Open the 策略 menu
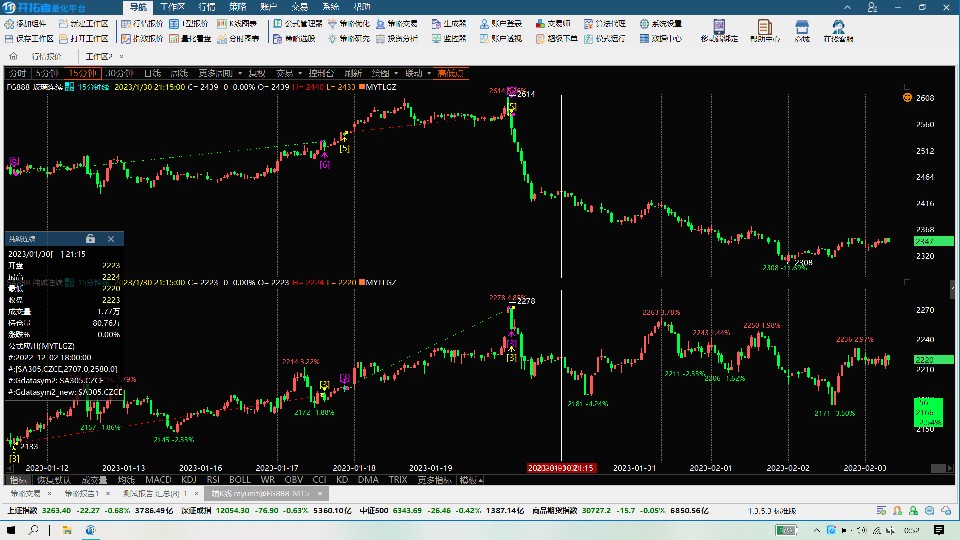Screen dimensions: 960x540 238,7
